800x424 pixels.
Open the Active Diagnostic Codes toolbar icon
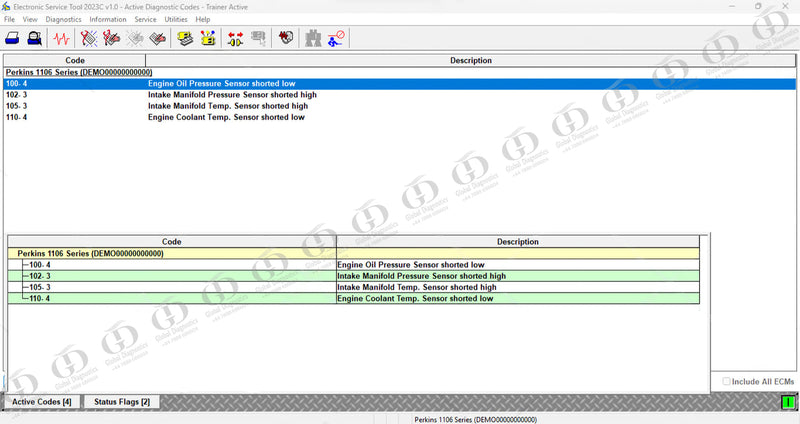[x=89, y=38]
